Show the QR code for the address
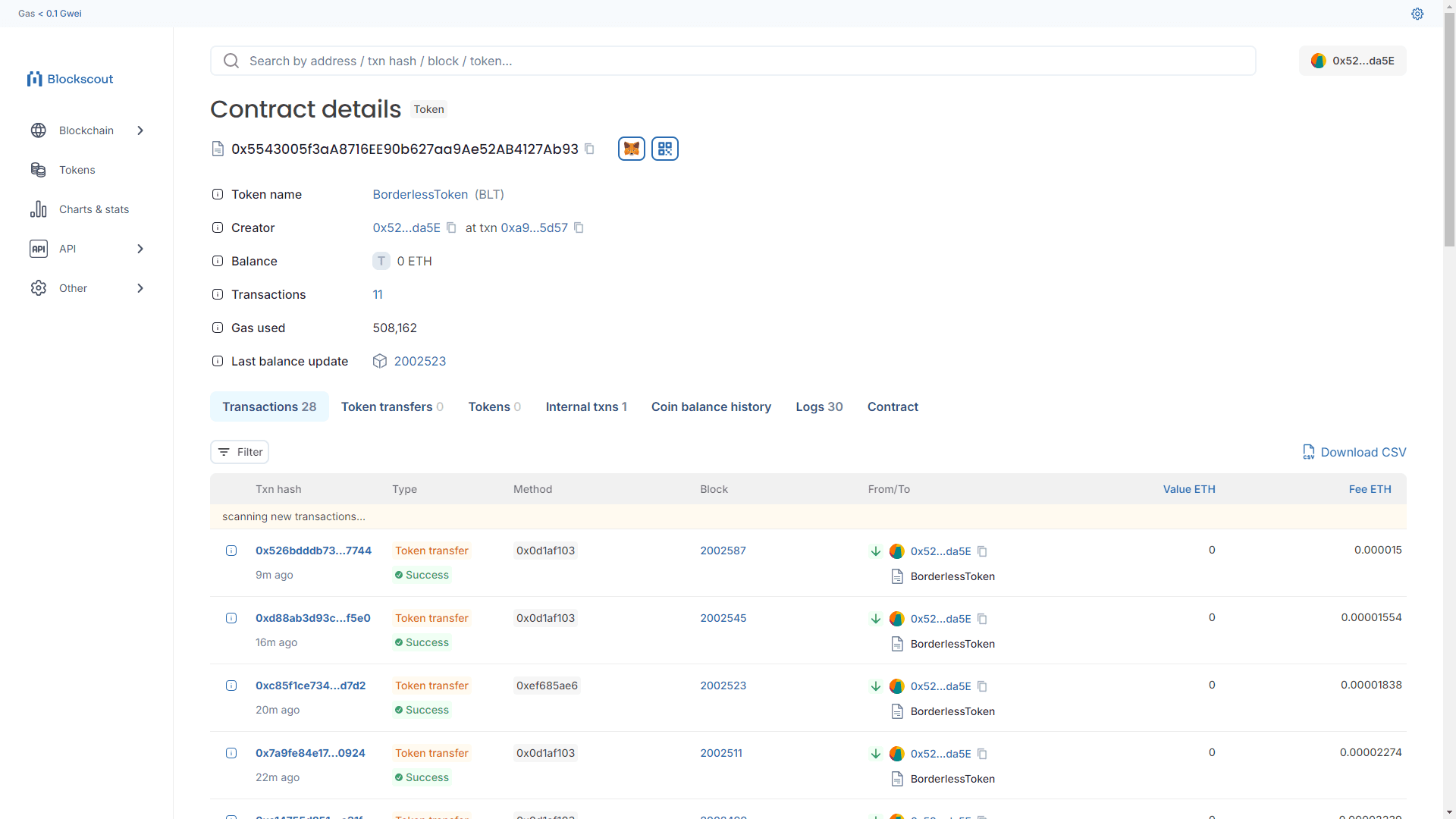The height and width of the screenshot is (819, 1456). [665, 149]
